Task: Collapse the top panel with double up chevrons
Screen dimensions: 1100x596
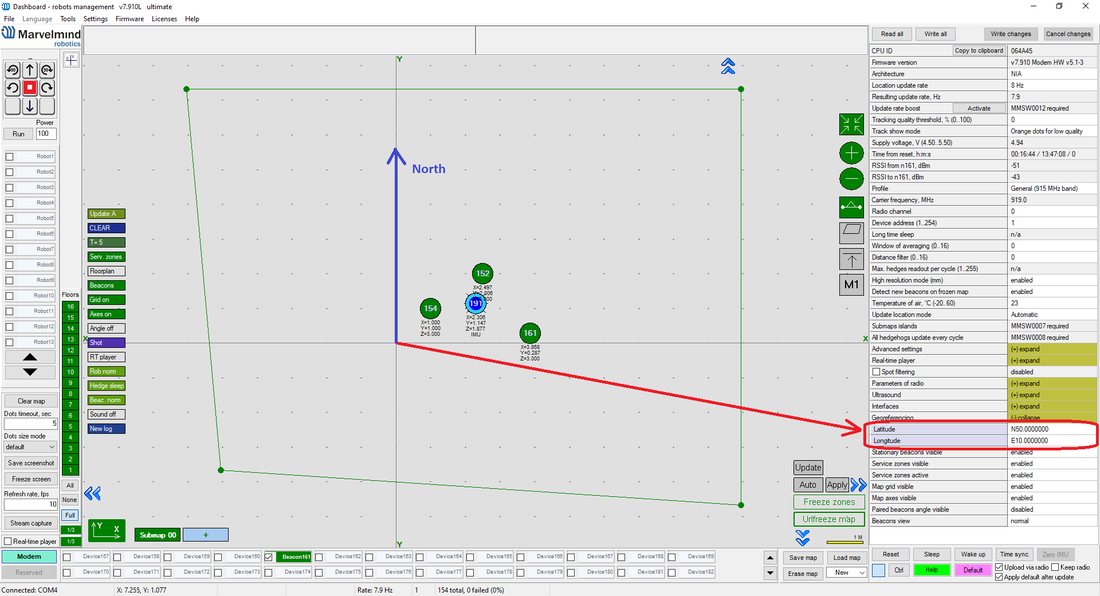Action: click(728, 67)
